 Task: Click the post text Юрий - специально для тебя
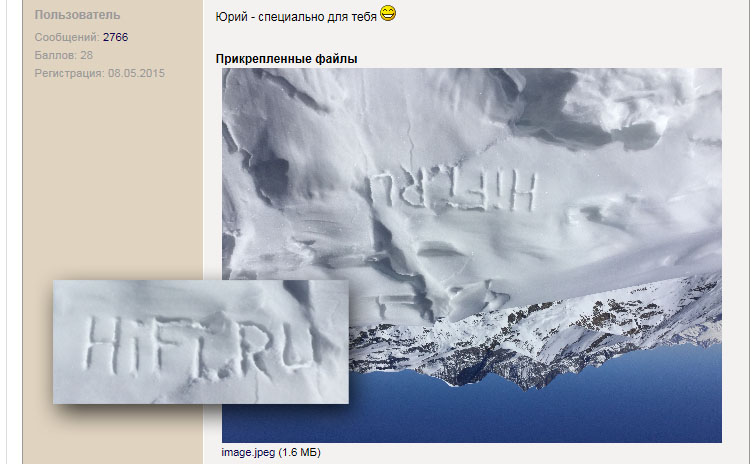point(296,17)
